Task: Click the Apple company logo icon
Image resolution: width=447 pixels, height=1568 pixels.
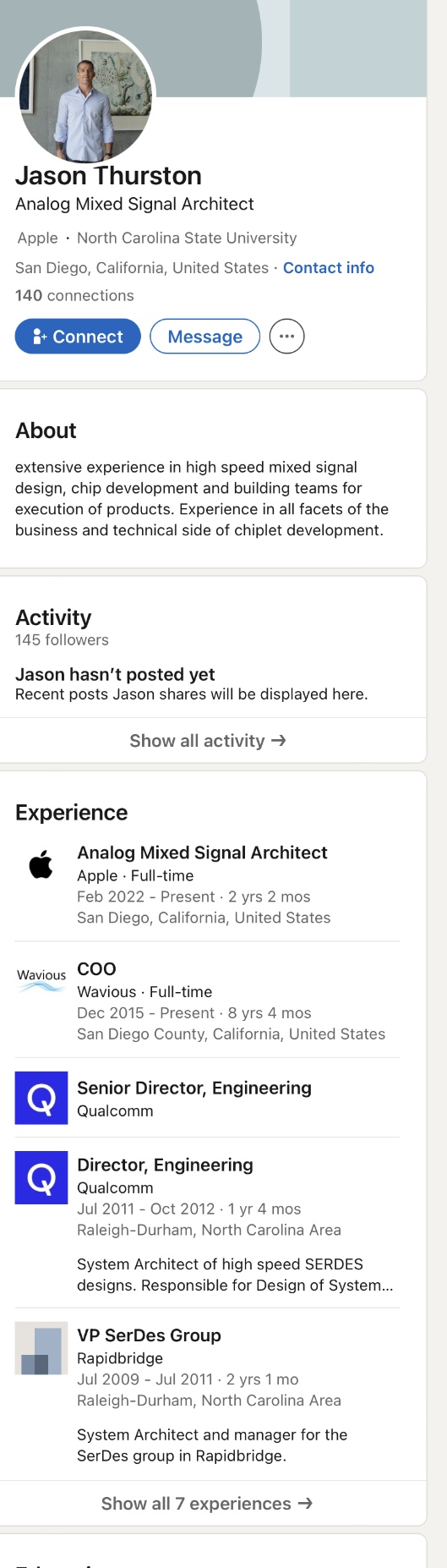Action: (x=41, y=863)
